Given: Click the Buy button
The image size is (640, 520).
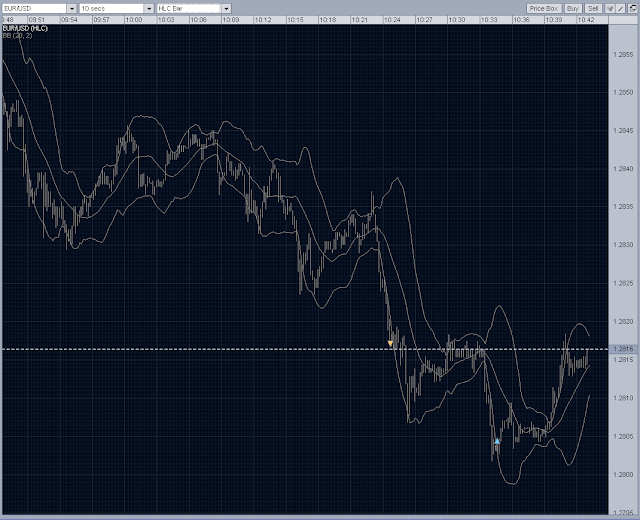Looking at the screenshot, I should click(573, 8).
